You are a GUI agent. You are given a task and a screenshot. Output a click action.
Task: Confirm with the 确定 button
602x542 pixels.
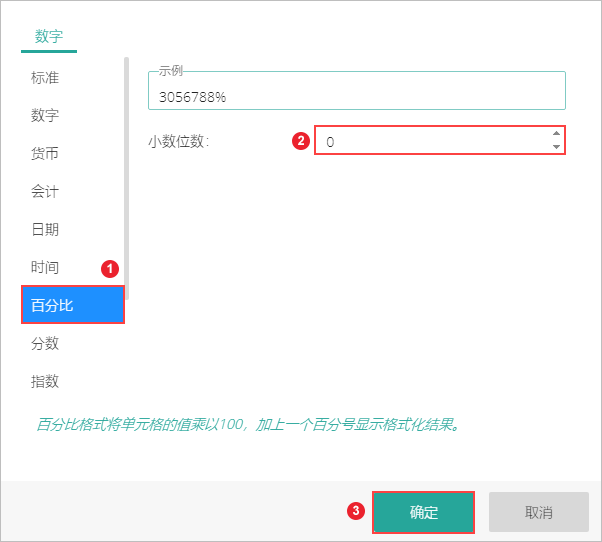(424, 512)
